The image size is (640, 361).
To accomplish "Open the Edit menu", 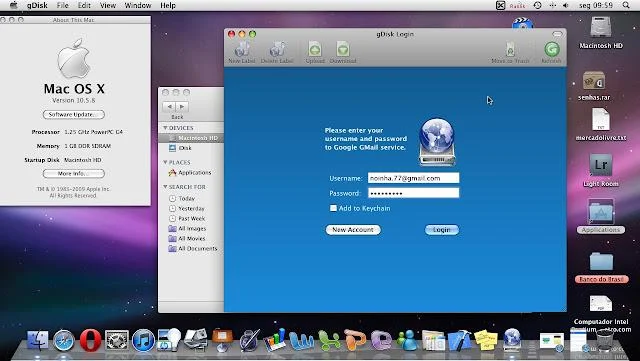I will [84, 5].
